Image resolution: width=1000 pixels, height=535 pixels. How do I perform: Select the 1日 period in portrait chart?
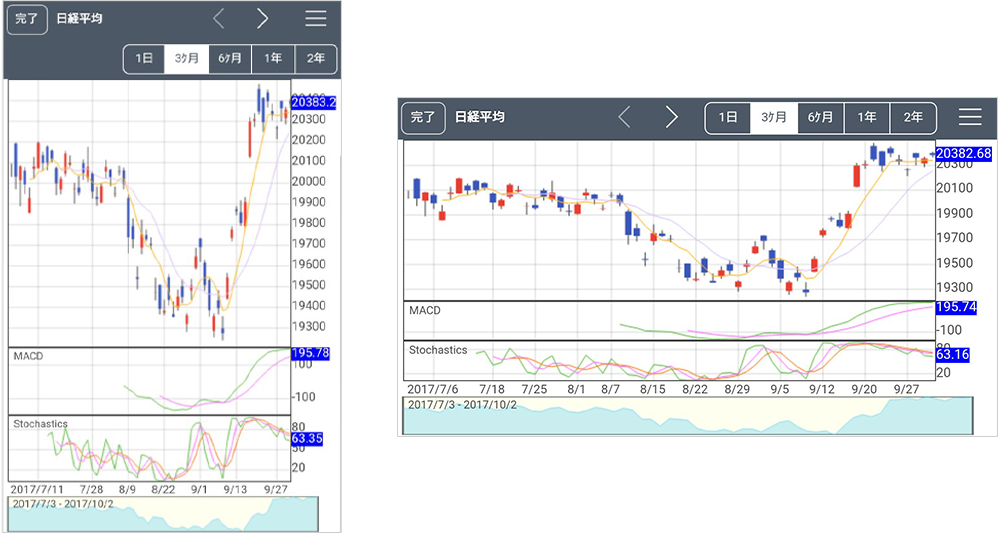point(144,59)
